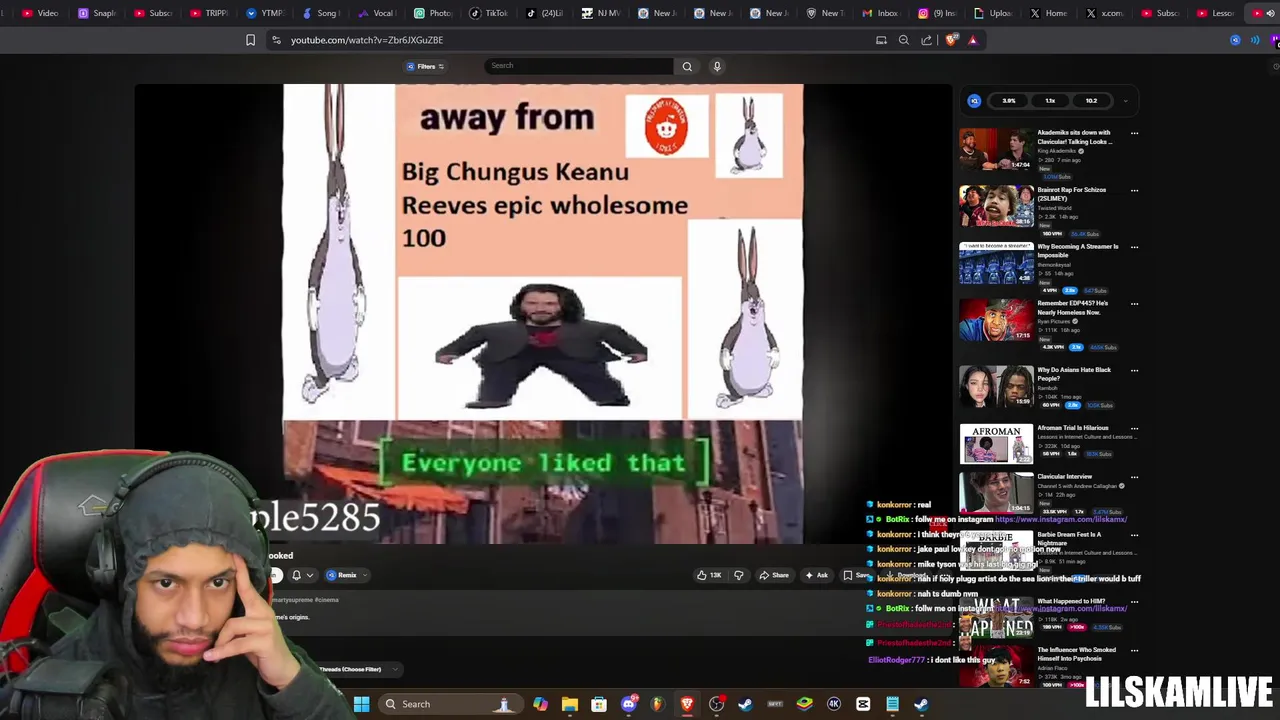Open Brave browser taskbar icon
The height and width of the screenshot is (720, 1280).
click(687, 704)
